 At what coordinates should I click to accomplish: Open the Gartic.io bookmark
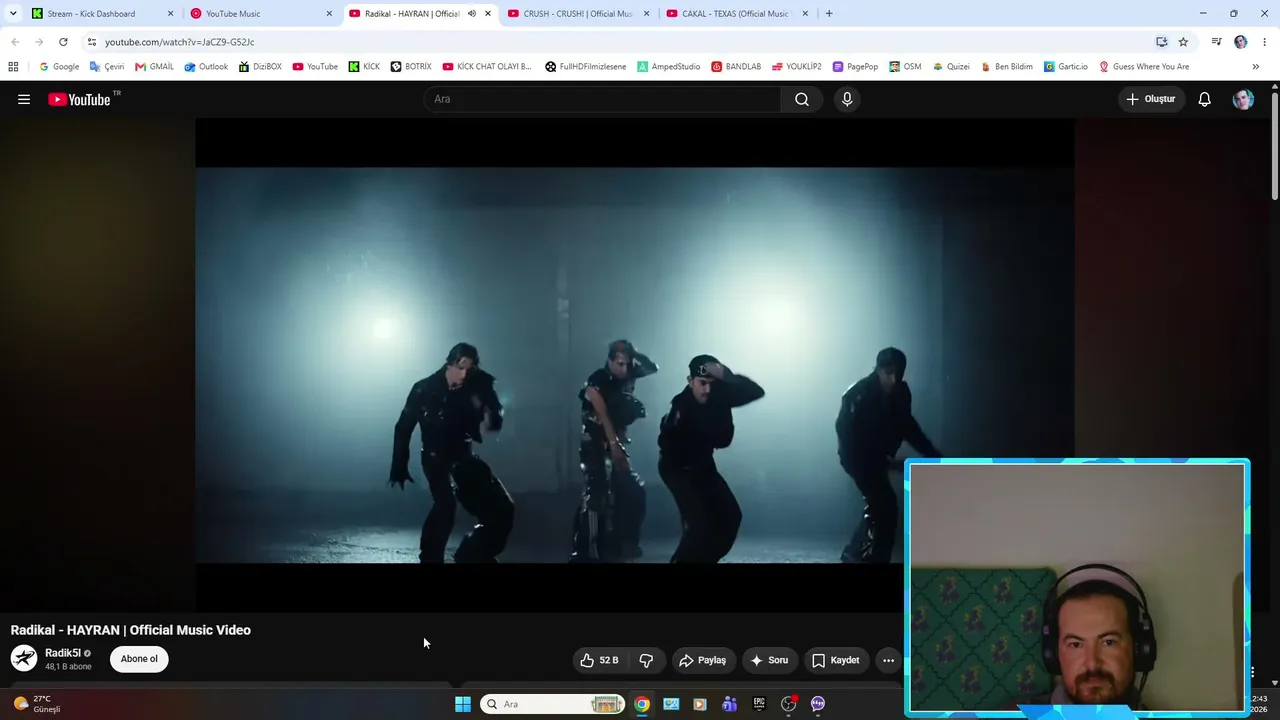1066,67
